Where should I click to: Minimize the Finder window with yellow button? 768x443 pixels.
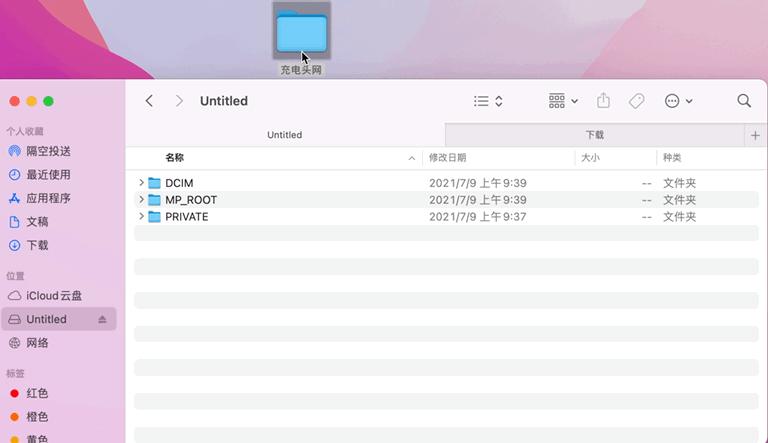click(x=31, y=101)
